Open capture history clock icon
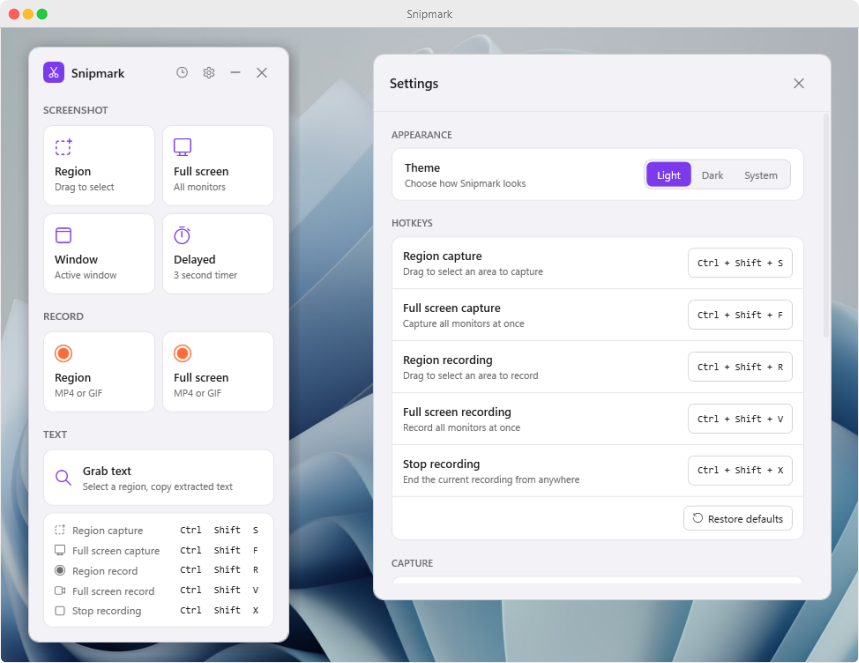Image resolution: width=859 pixels, height=663 pixels. (182, 72)
